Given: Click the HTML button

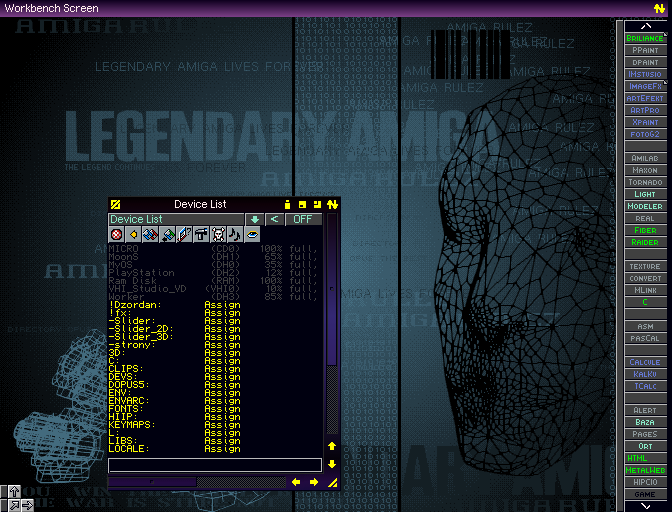Looking at the screenshot, I should tap(645, 458).
